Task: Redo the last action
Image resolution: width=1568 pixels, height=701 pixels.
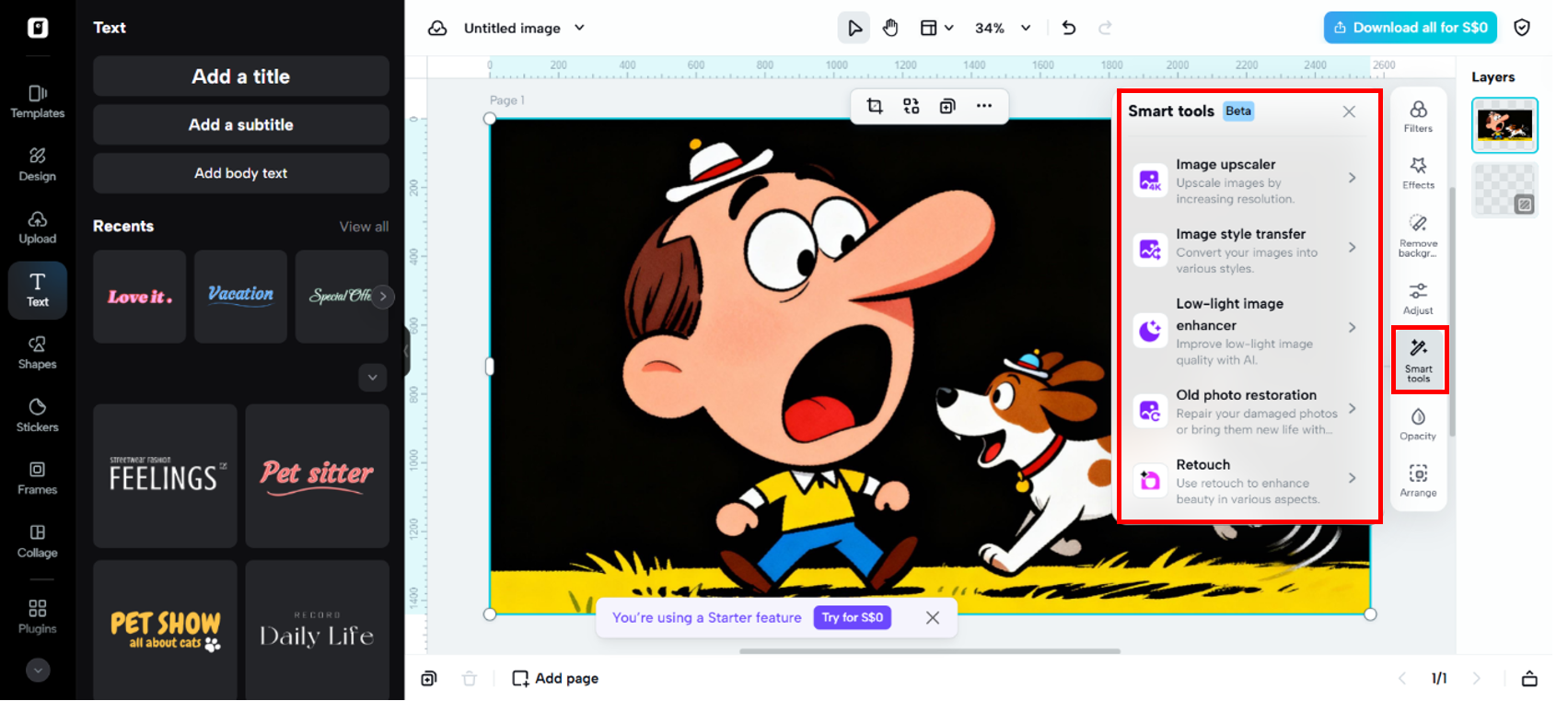Action: click(x=1106, y=29)
